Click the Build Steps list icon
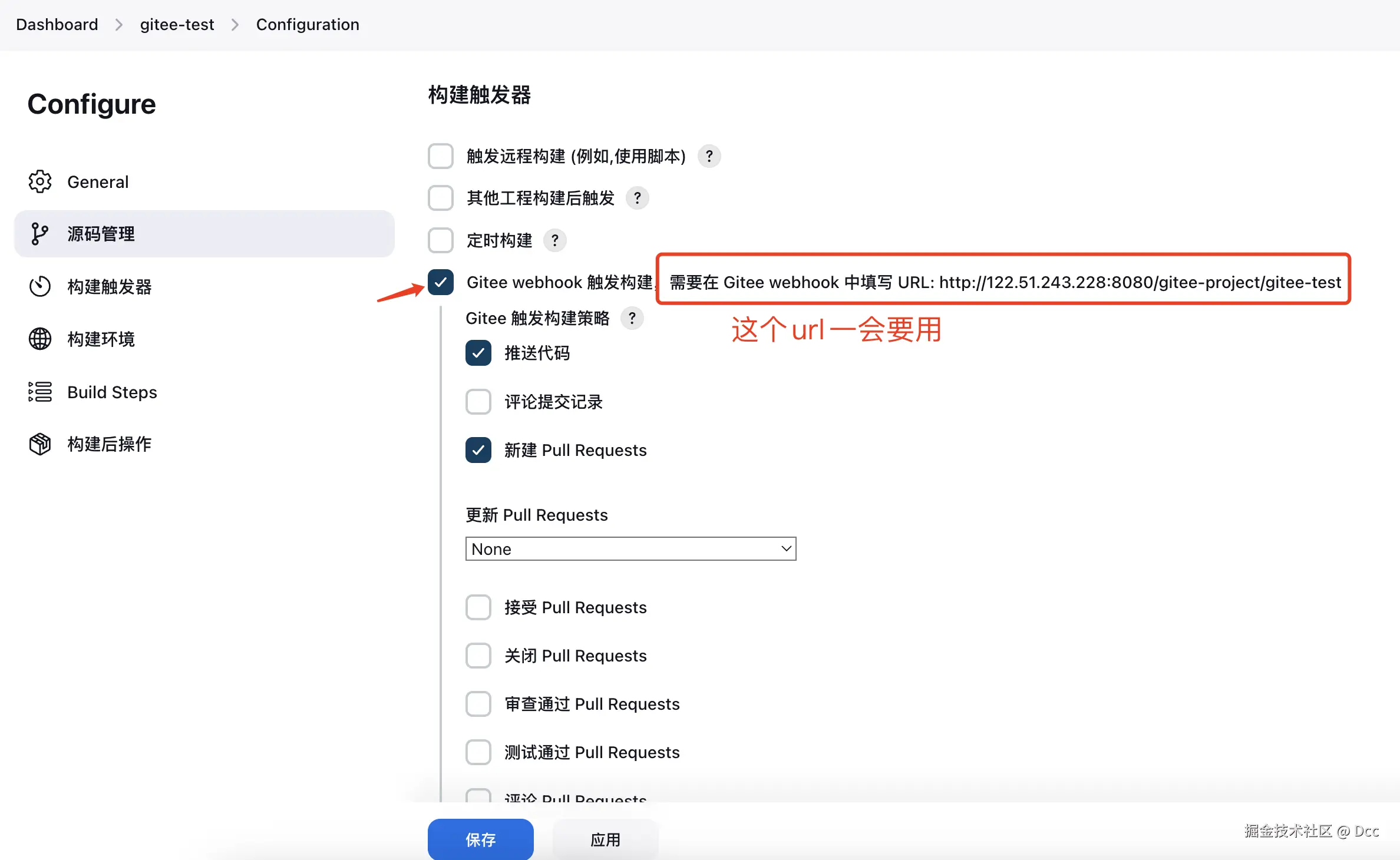1400x860 pixels. pos(40,392)
